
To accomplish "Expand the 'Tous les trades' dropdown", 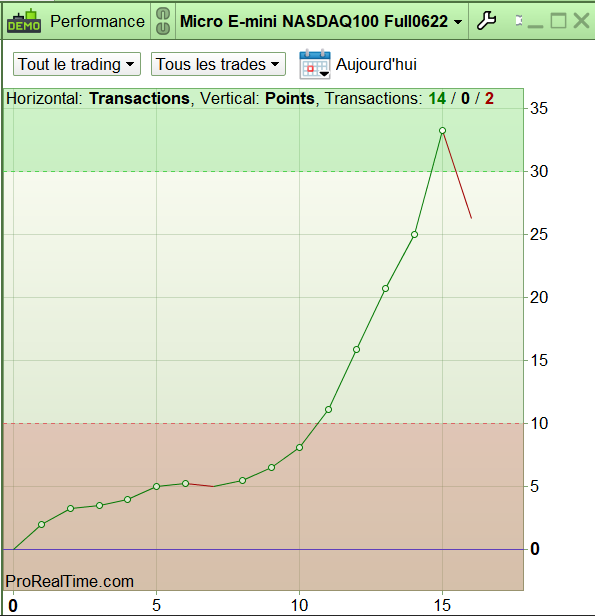I will click(218, 64).
